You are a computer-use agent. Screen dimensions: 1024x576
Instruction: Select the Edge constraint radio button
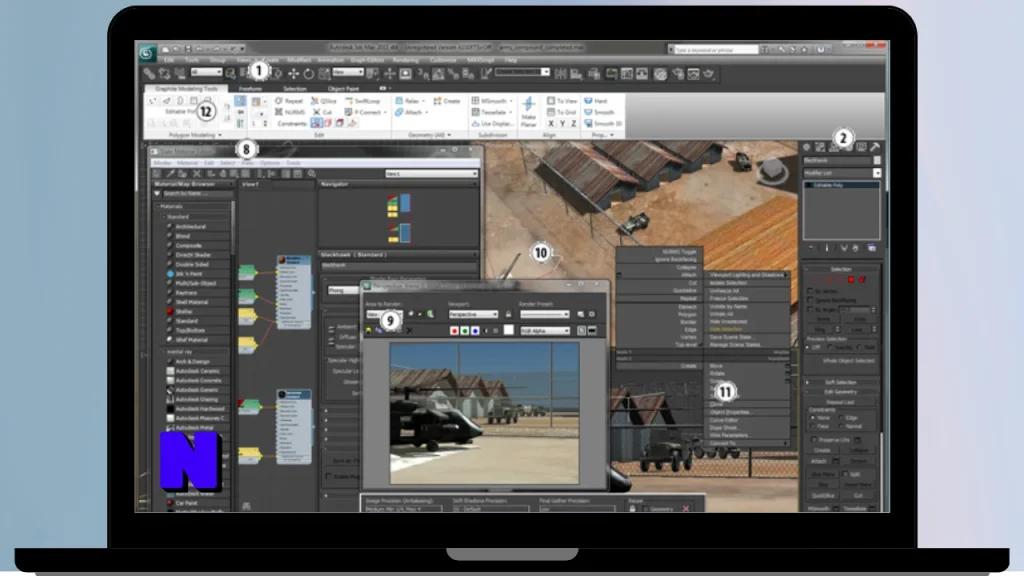tap(842, 418)
